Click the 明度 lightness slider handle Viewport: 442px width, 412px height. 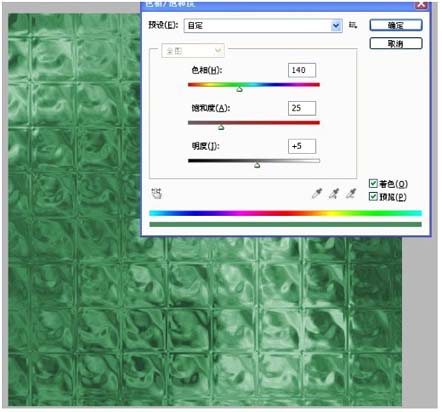[257, 165]
